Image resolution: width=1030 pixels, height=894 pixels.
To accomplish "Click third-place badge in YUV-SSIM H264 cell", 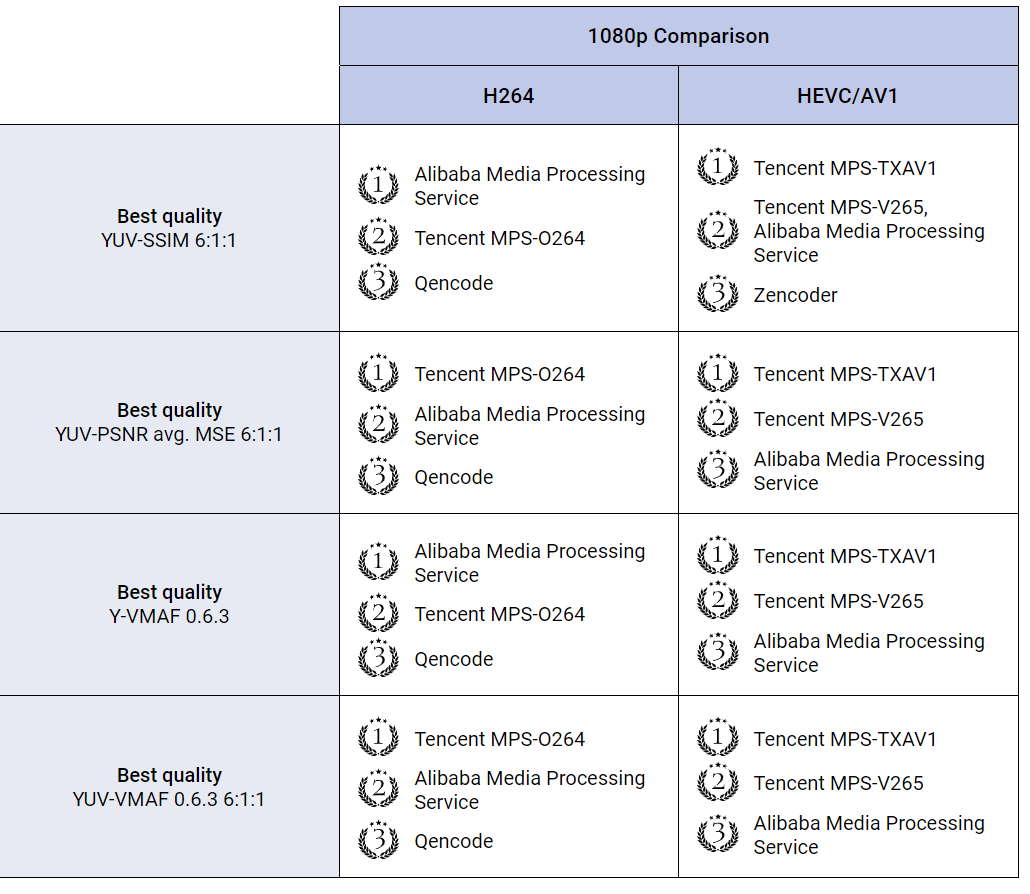I will 378,283.
